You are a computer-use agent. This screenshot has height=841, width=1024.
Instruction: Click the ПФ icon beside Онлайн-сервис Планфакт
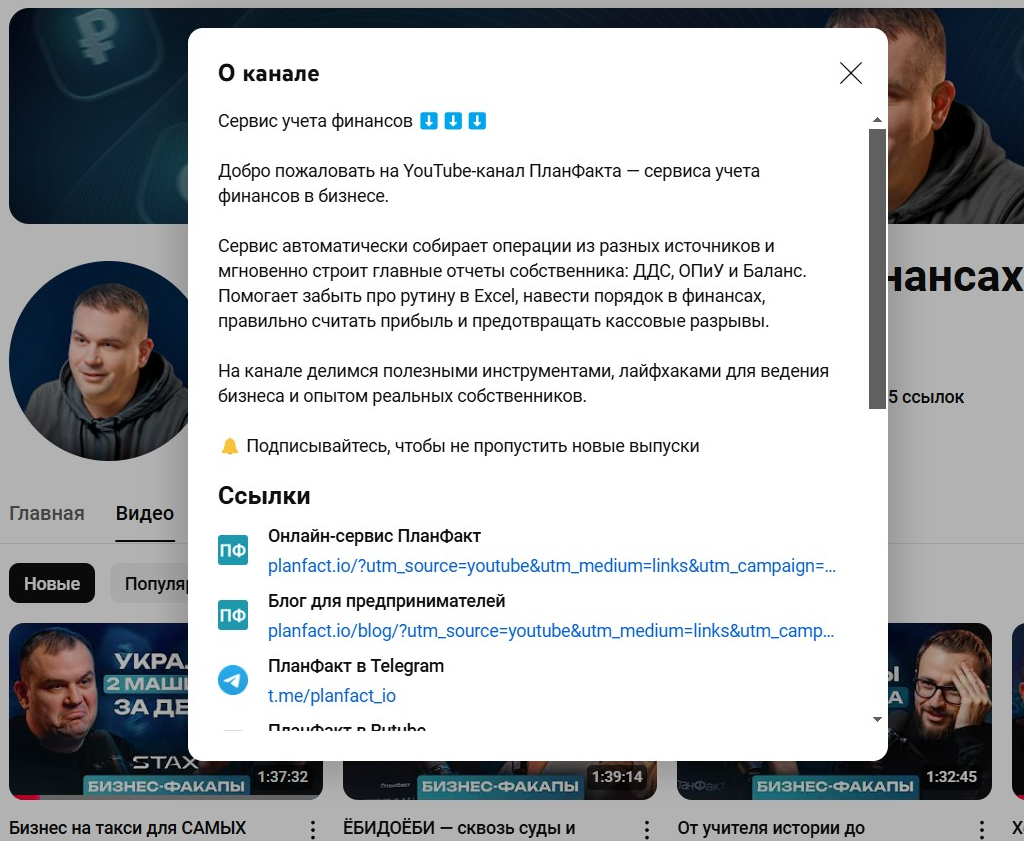(x=233, y=550)
